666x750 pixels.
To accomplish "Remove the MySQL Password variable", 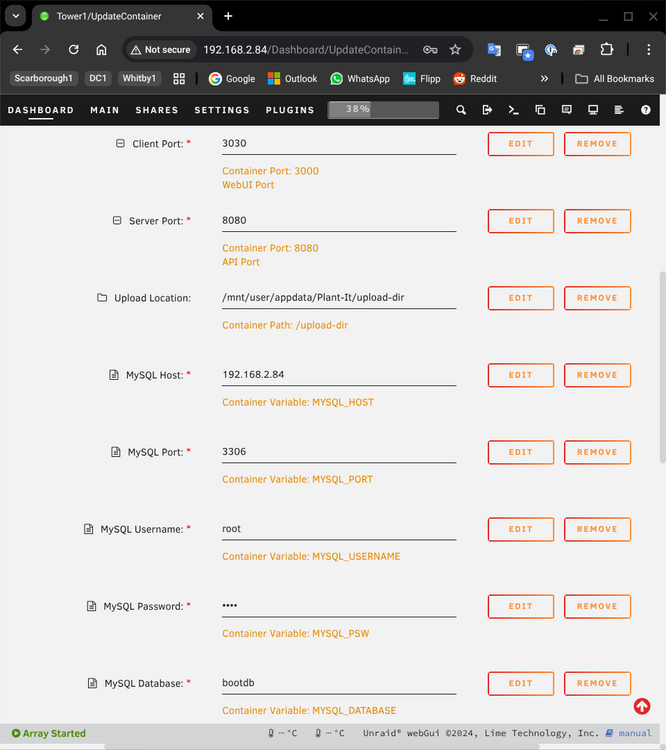I will click(x=597, y=606).
